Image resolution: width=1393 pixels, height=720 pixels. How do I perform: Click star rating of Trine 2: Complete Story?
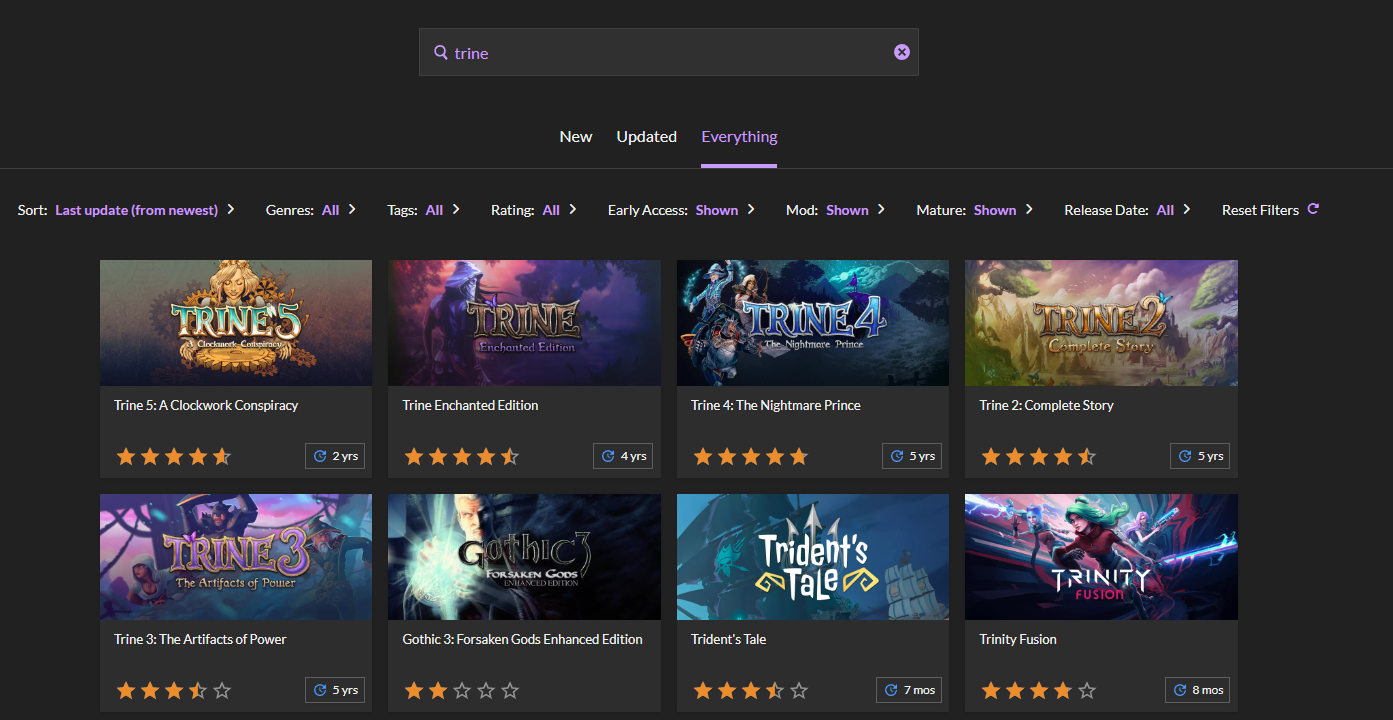pos(1038,457)
